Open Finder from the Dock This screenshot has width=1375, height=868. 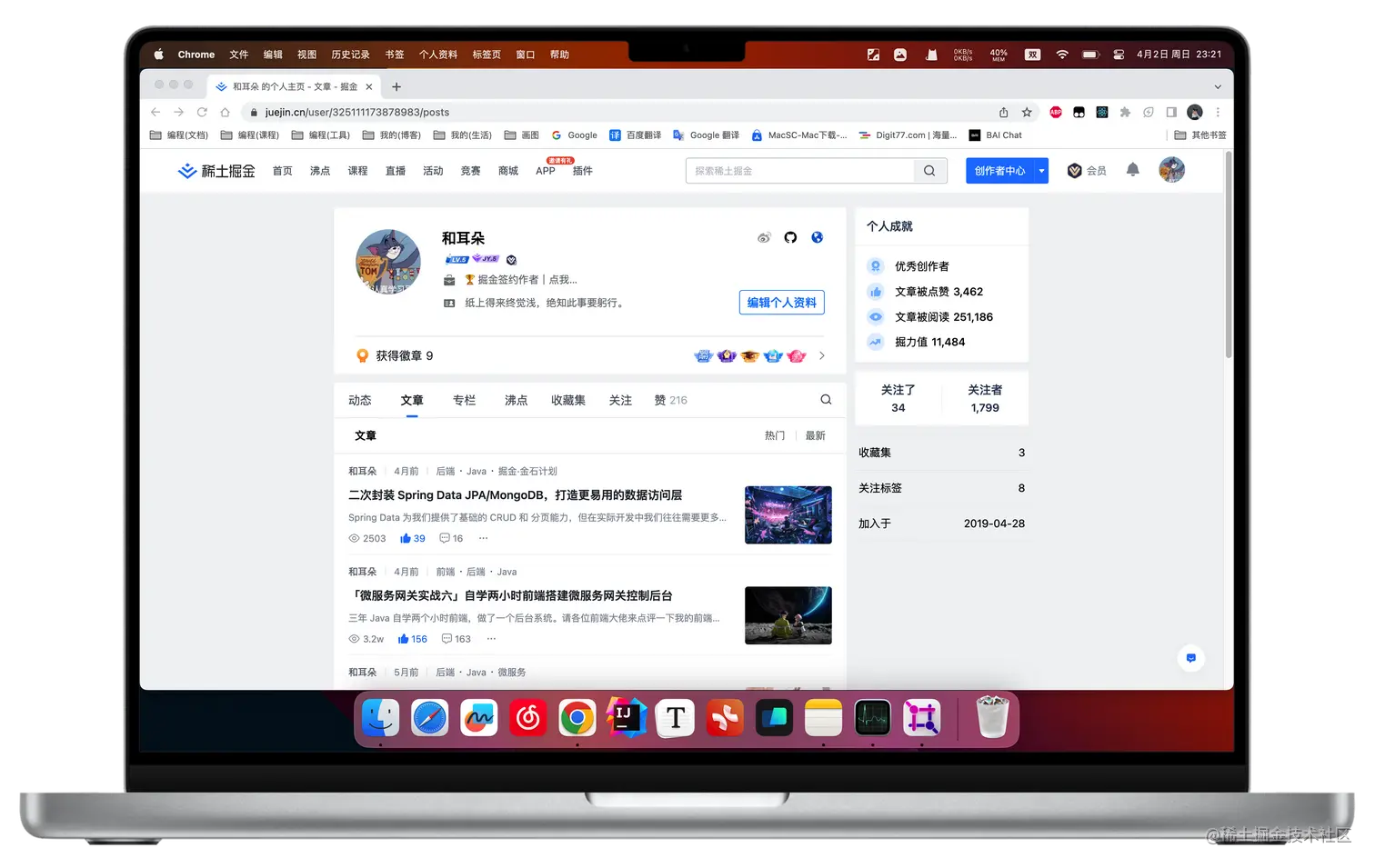pos(380,718)
